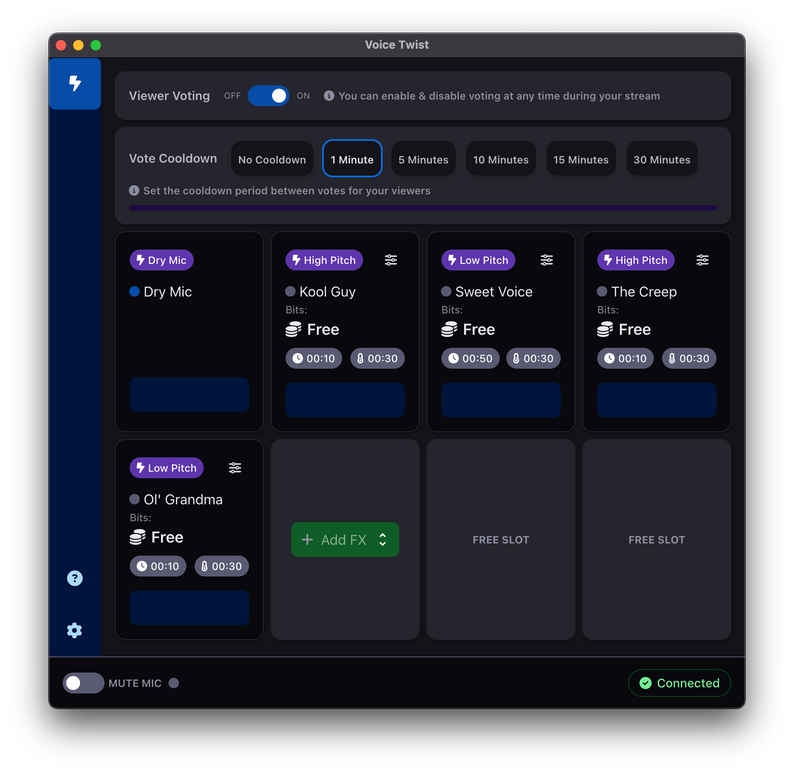794x773 pixels.
Task: Select the Dry Mic radio dot
Action: (134, 292)
